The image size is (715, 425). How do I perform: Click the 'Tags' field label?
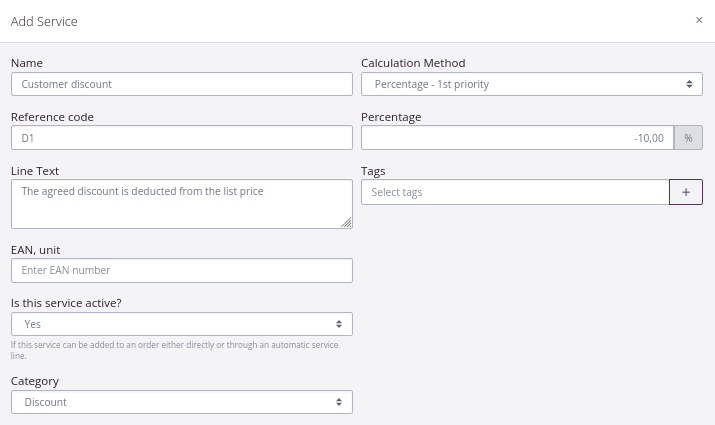point(373,171)
